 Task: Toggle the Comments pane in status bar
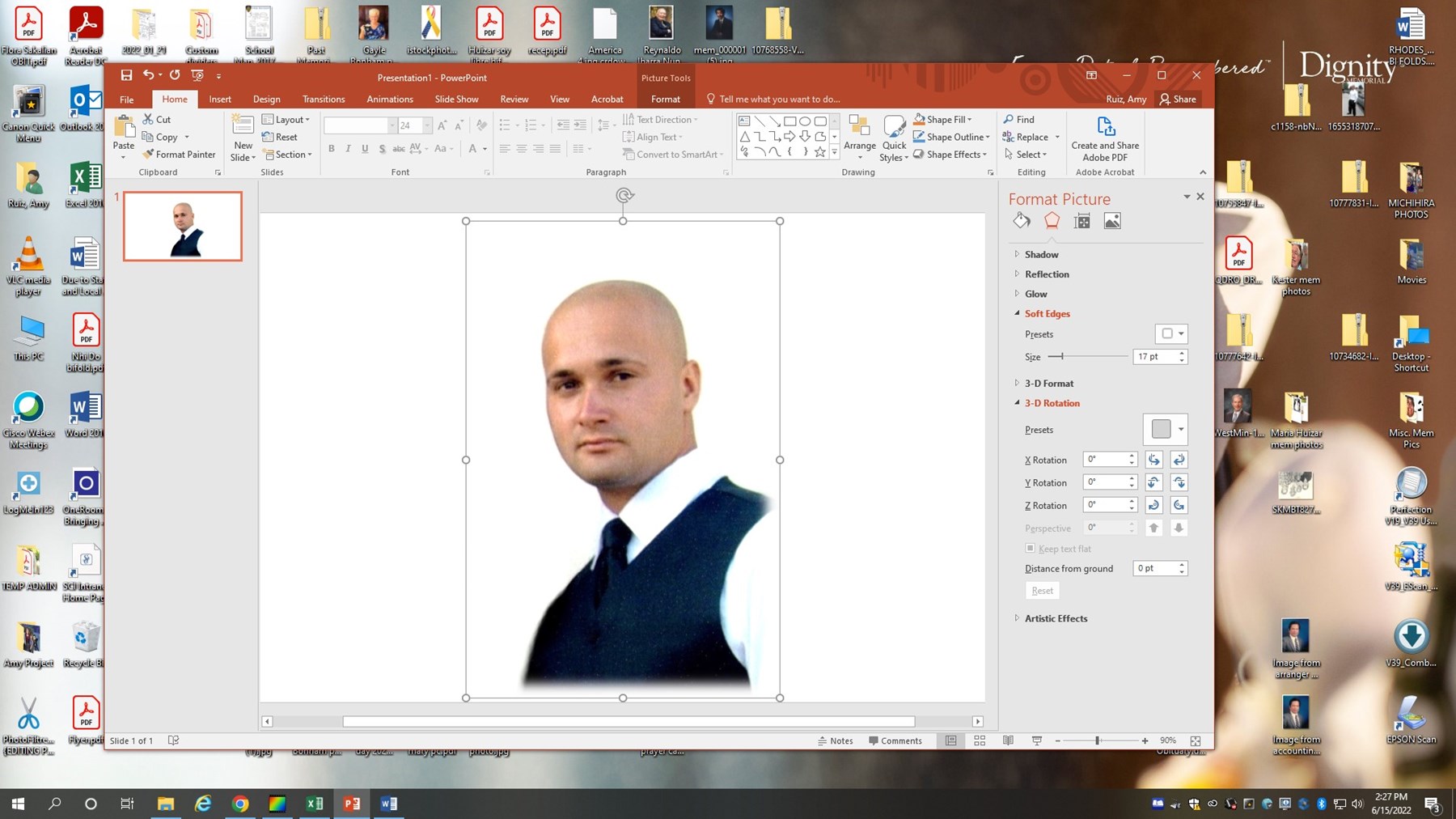(895, 740)
